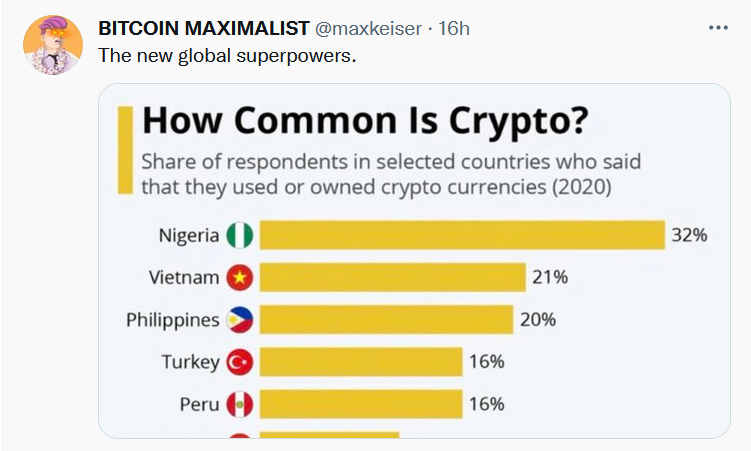The image size is (751, 451).
Task: Click the Turkey 16% bar
Action: 361,362
